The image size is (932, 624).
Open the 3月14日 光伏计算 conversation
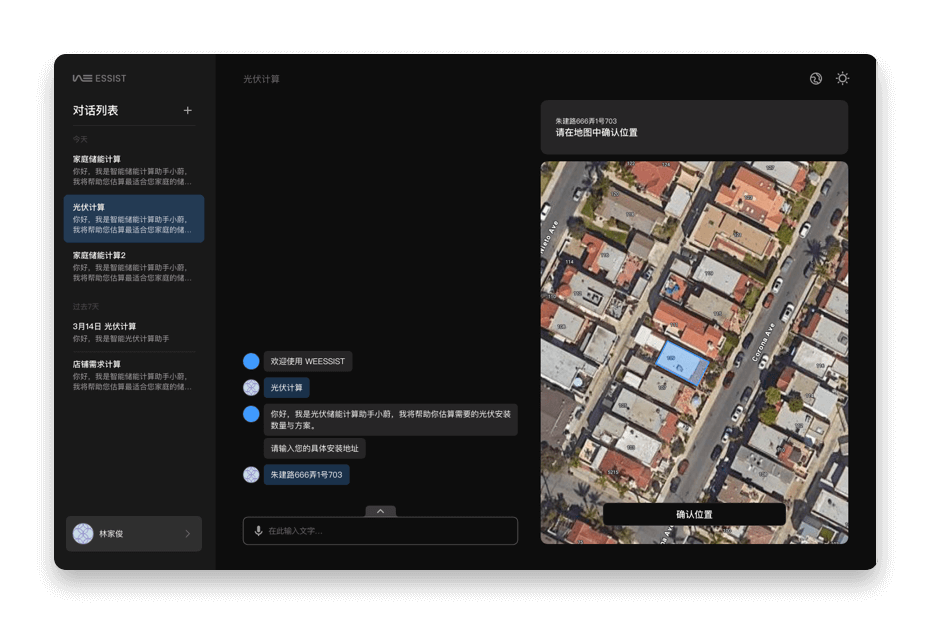click(134, 332)
